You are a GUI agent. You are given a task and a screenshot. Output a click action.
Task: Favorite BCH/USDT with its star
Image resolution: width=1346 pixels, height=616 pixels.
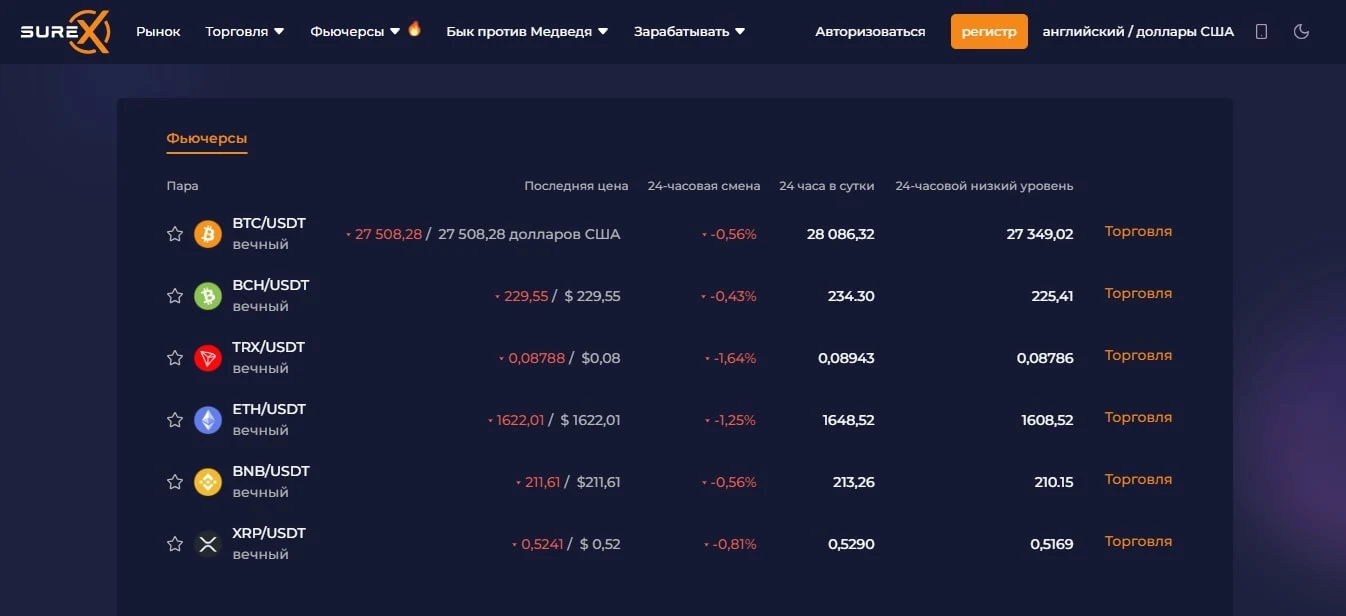[x=175, y=296]
